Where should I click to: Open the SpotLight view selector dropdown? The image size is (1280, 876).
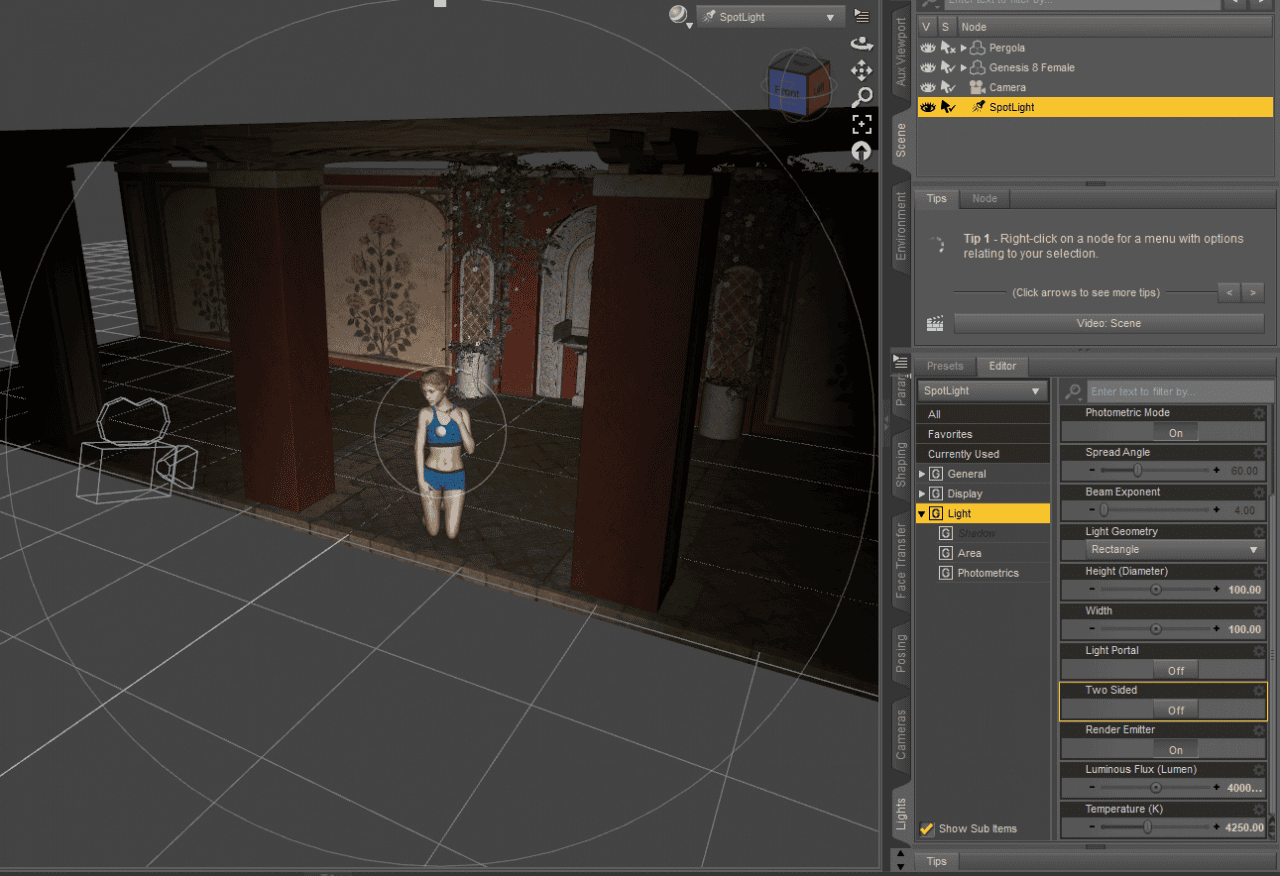point(770,16)
